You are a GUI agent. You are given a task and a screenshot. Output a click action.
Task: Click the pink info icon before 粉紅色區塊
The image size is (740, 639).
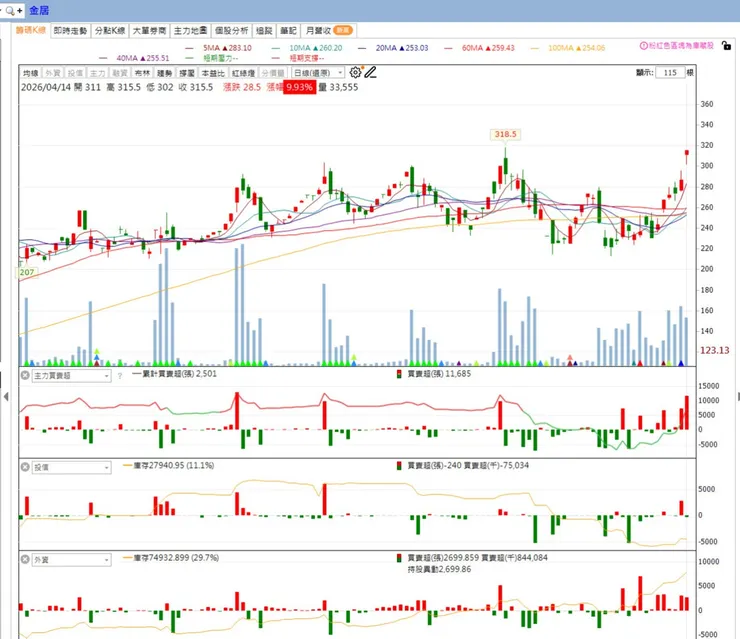643,46
